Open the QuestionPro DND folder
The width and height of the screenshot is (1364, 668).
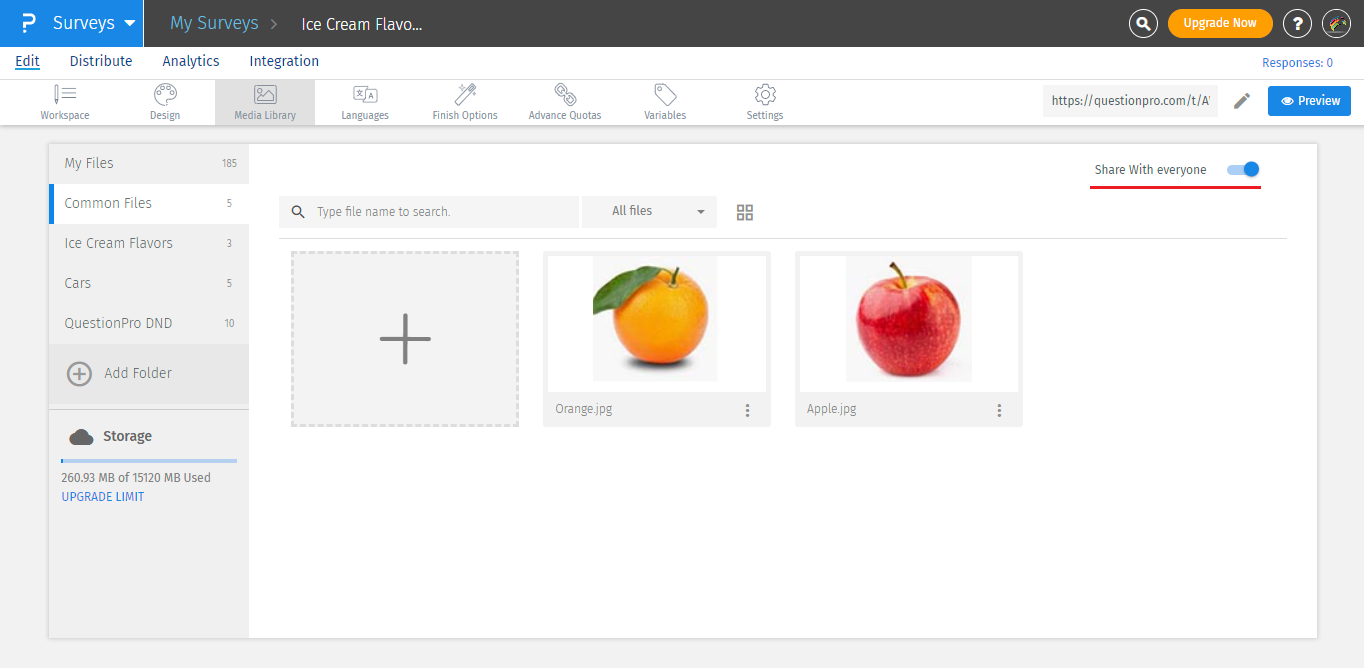click(149, 323)
